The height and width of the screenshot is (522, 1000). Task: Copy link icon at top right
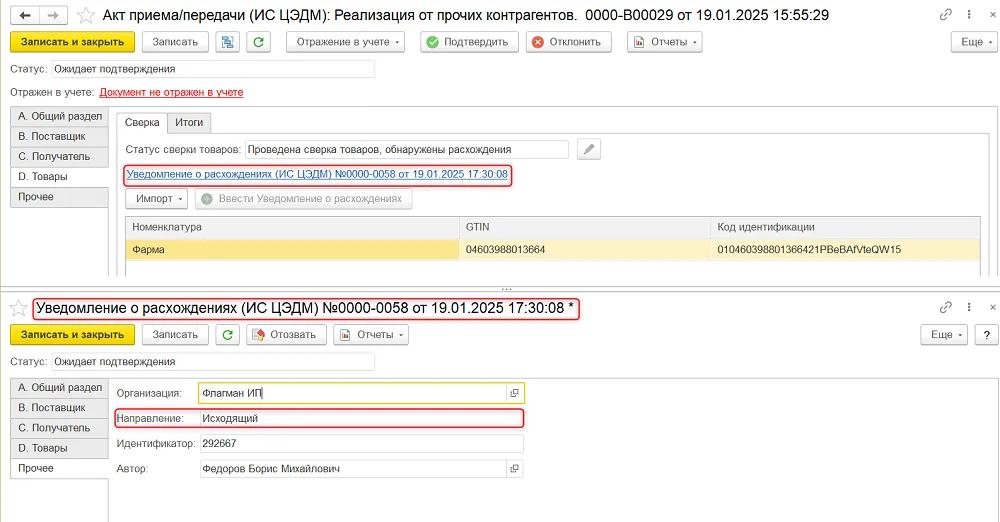click(x=946, y=14)
